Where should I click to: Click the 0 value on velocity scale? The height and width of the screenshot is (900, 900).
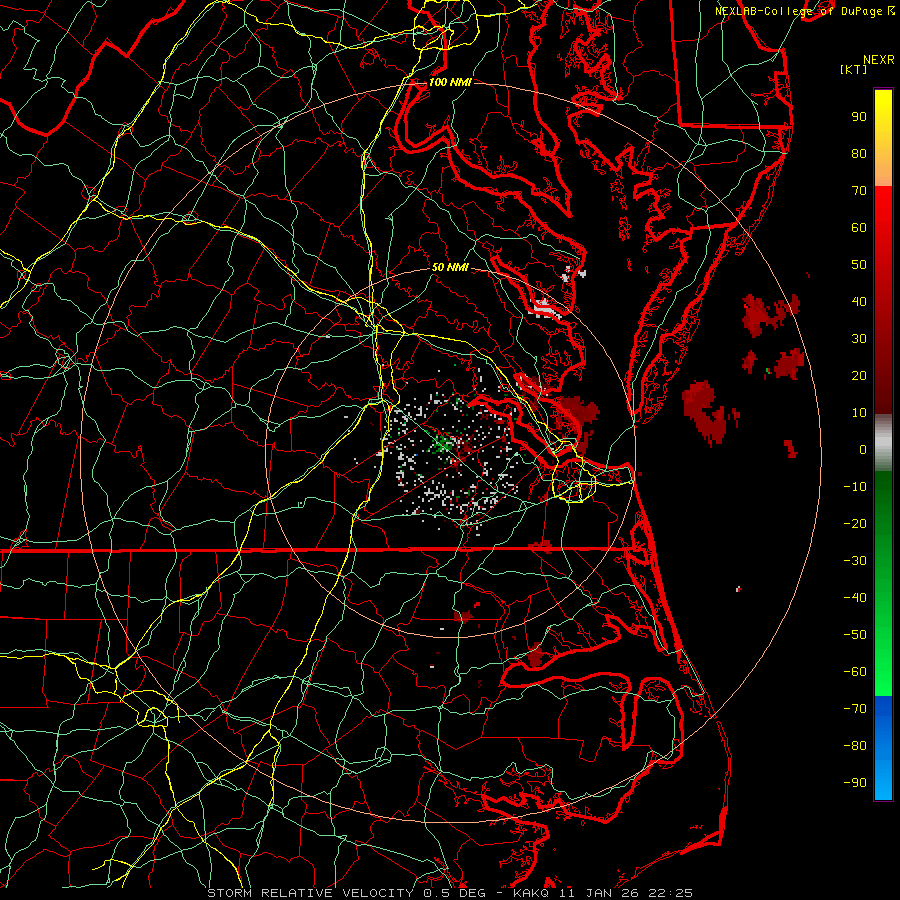click(x=863, y=449)
